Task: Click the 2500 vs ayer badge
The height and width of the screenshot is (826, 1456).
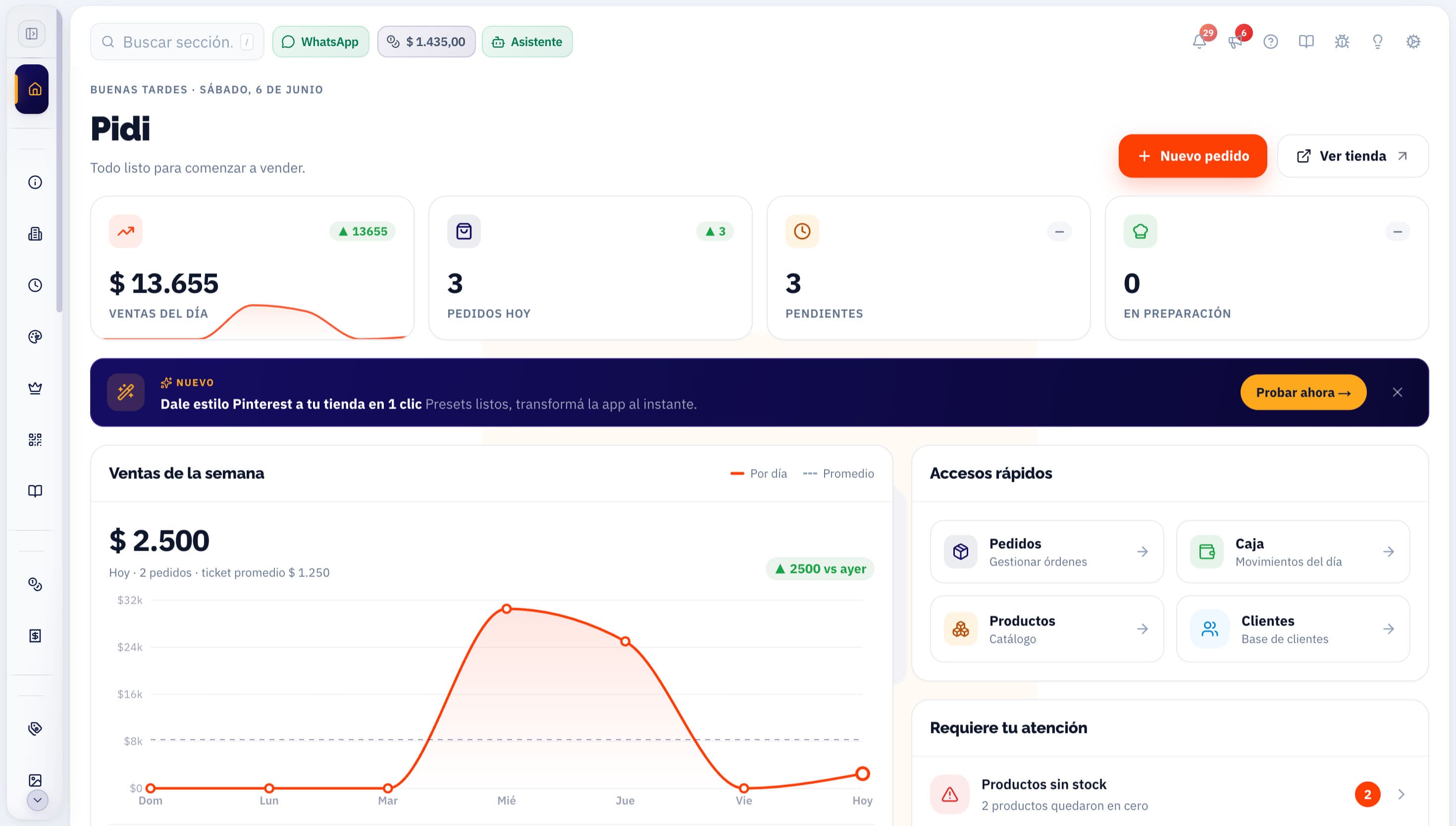Action: [820, 569]
